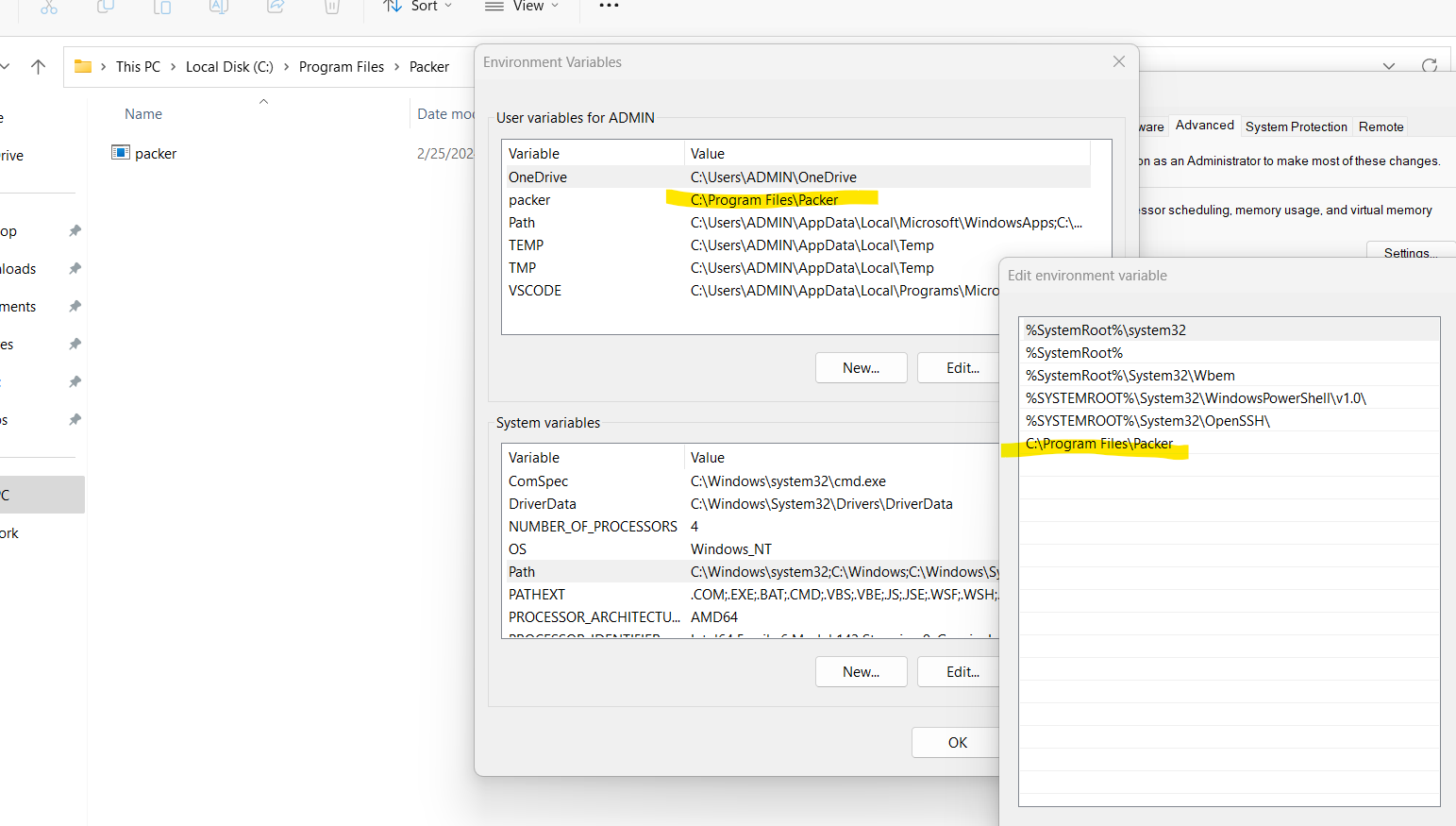
Task: Click the Variable column header in user variables
Action: coord(593,153)
